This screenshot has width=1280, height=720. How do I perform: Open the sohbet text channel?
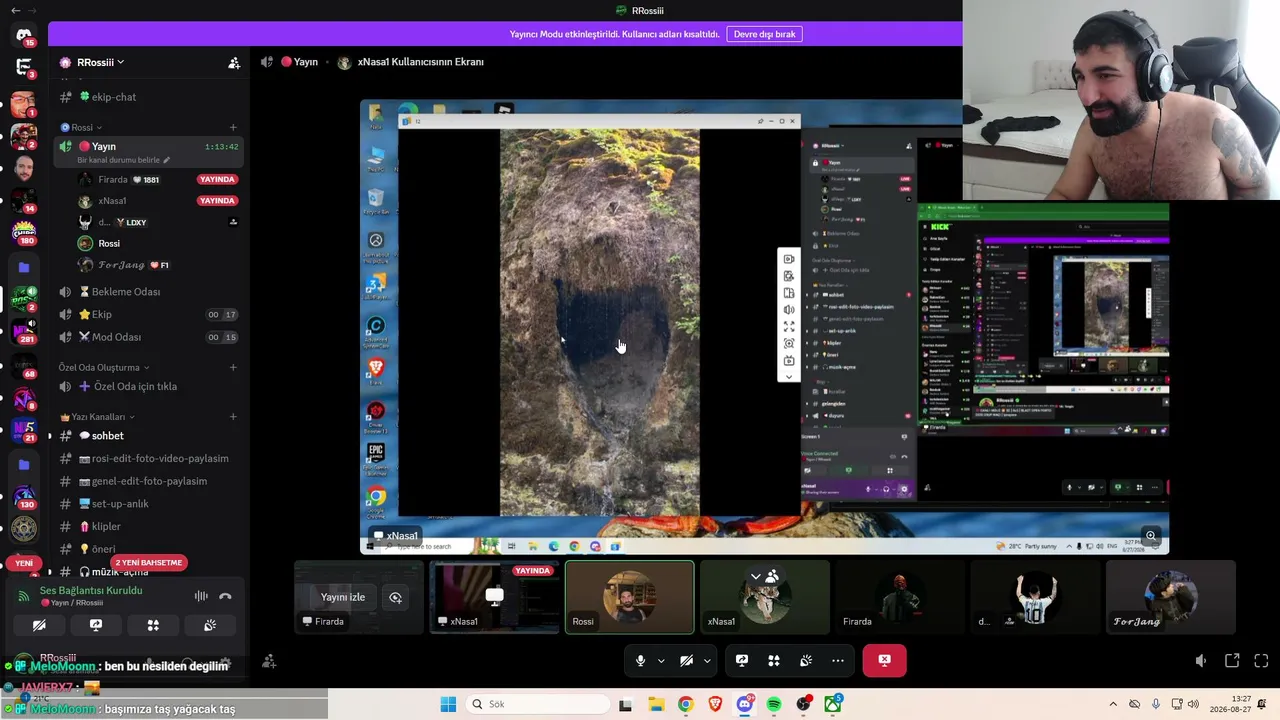coord(149,436)
